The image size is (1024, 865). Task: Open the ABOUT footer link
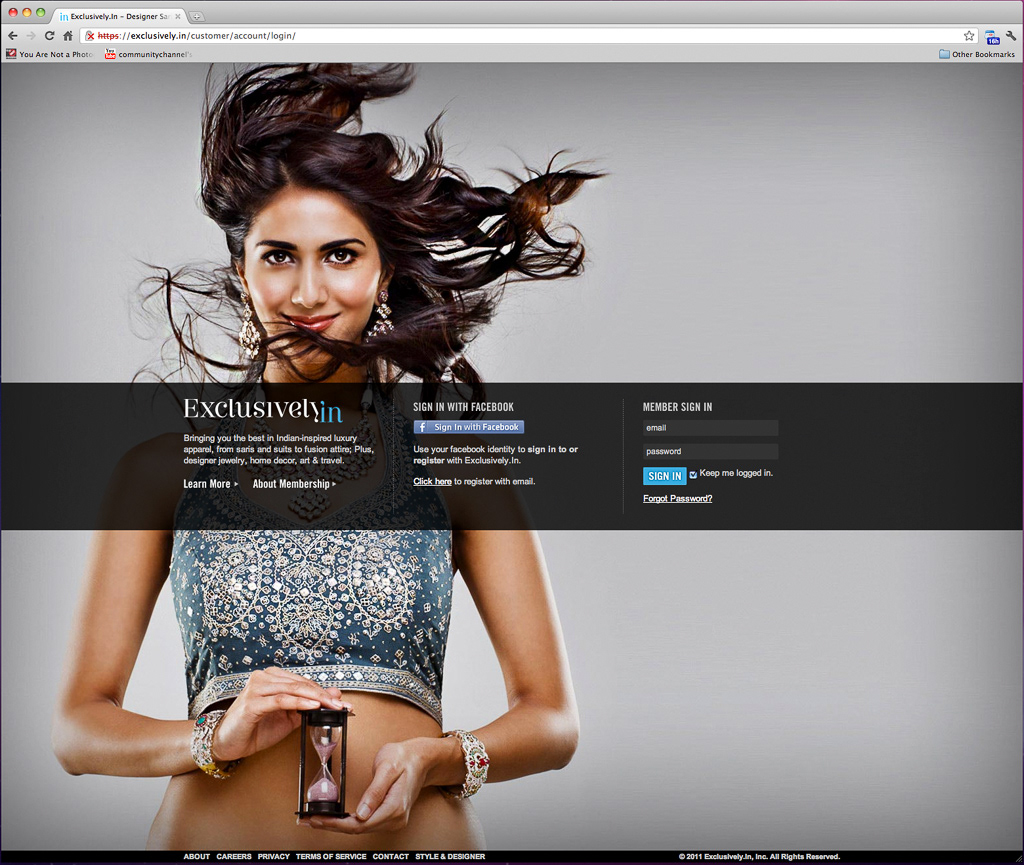click(x=197, y=857)
